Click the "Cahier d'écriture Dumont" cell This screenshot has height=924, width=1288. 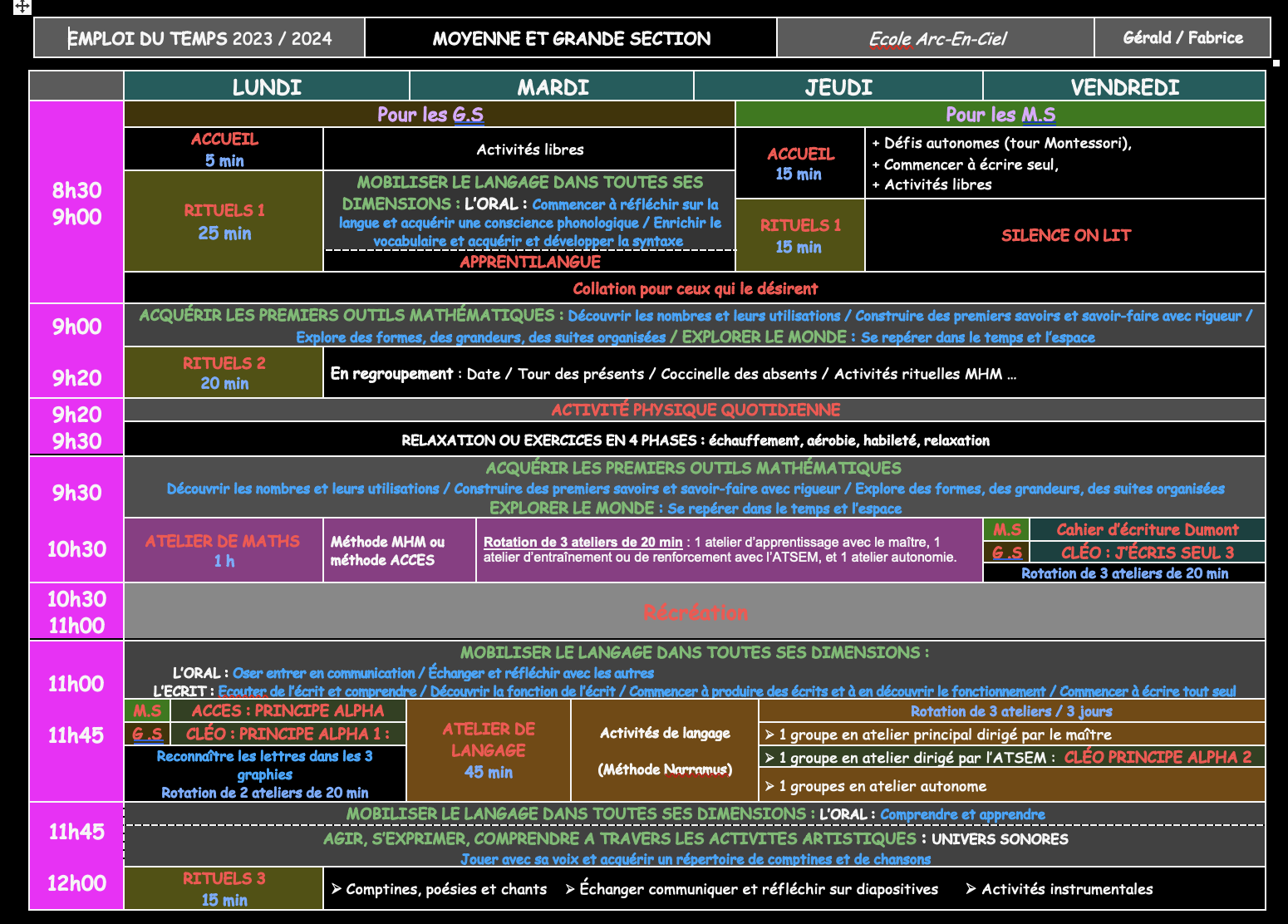(x=1147, y=529)
